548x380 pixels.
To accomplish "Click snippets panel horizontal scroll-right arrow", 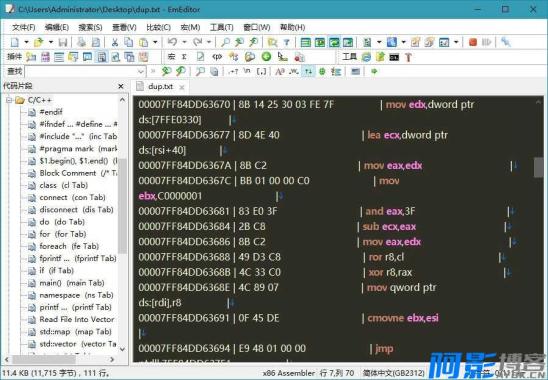I will click(112, 359).
